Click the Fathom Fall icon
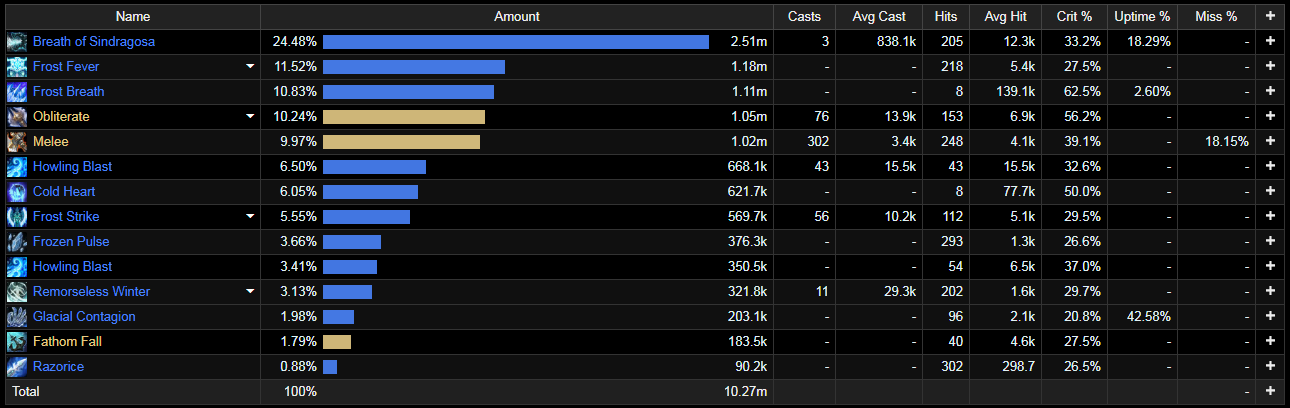 pos(17,342)
